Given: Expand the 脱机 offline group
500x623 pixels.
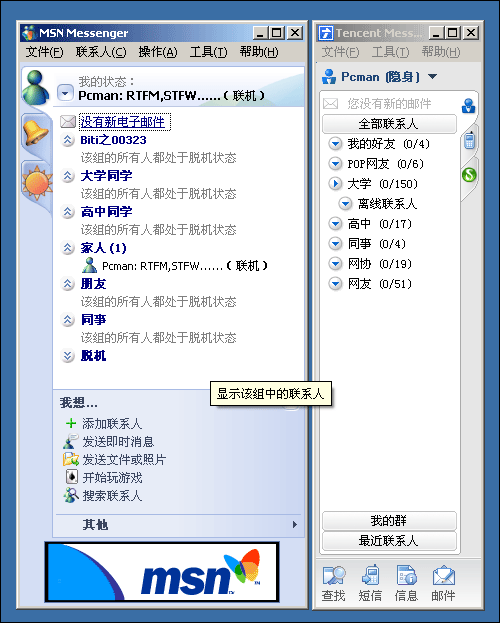Looking at the screenshot, I should (x=68, y=356).
